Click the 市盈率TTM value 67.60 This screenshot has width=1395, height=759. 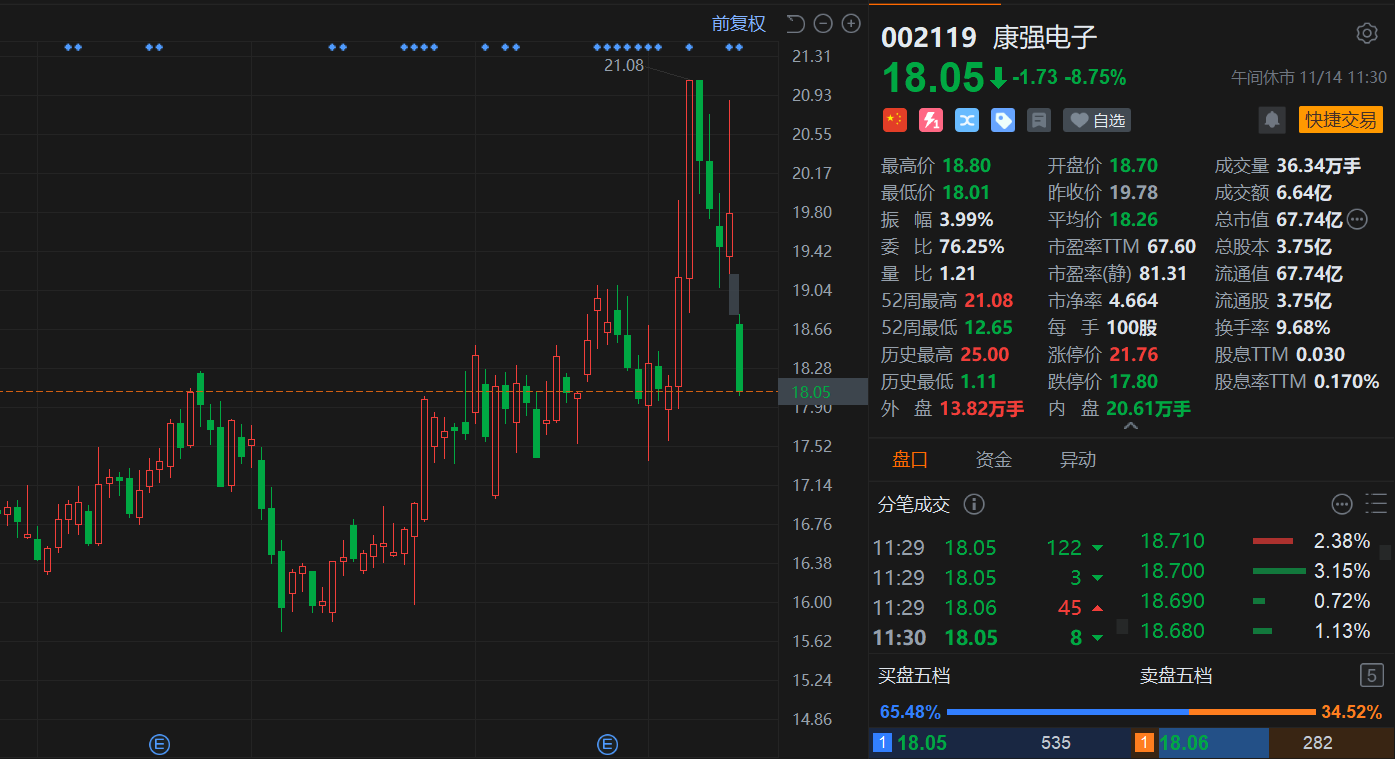click(x=1172, y=246)
